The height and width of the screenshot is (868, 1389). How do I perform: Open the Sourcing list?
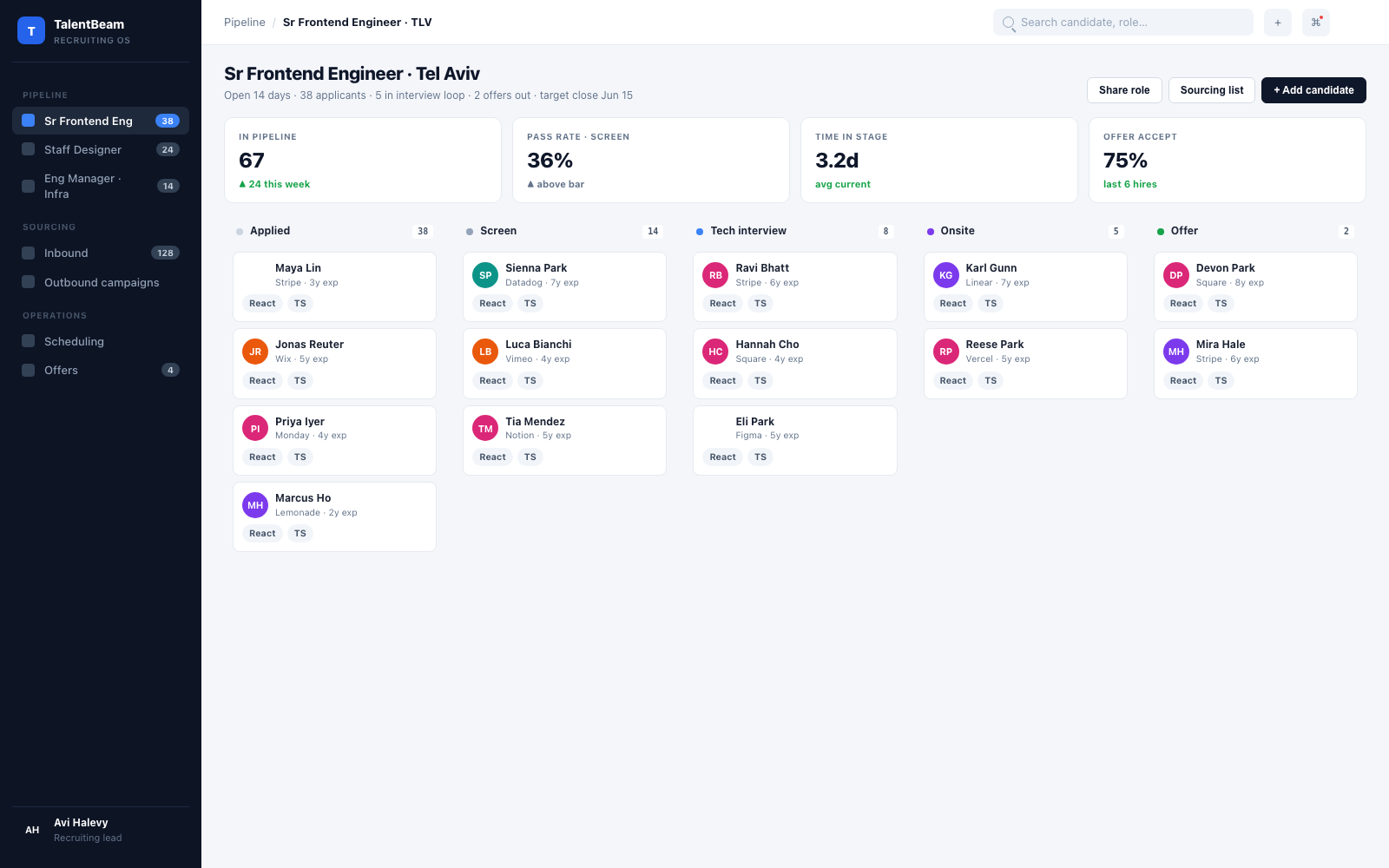(x=1212, y=90)
